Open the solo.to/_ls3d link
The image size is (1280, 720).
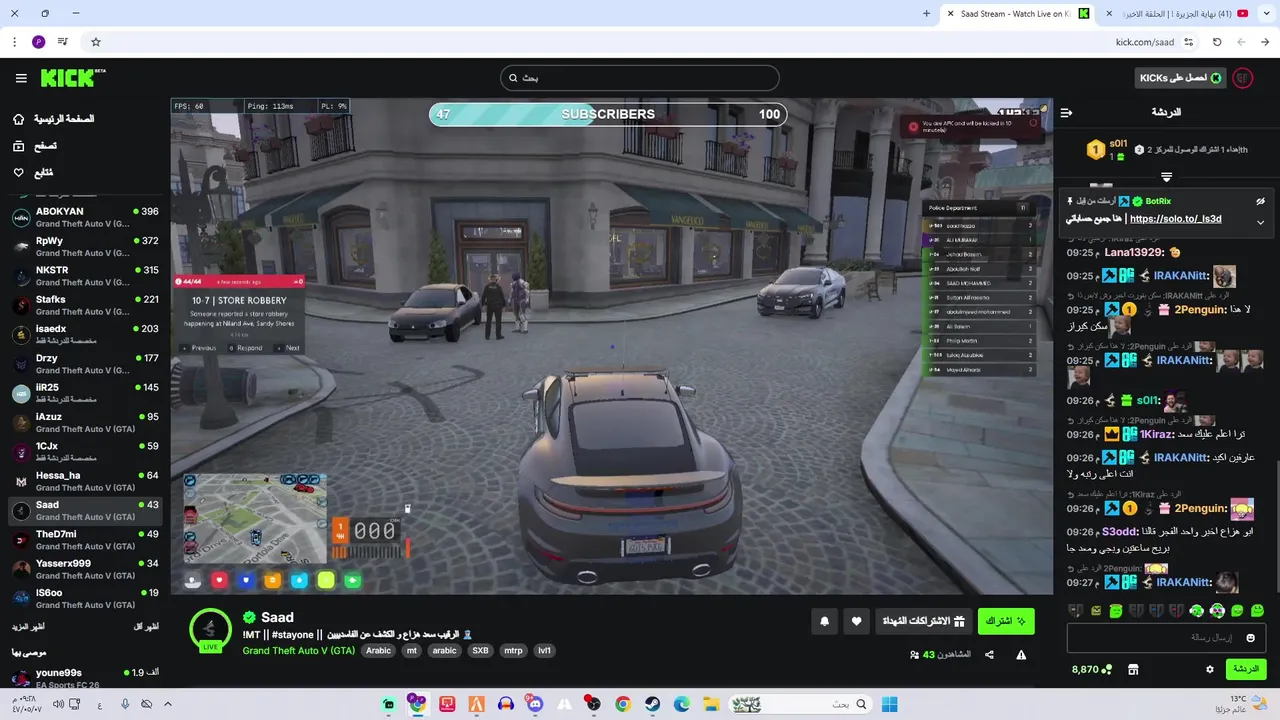(x=1176, y=219)
